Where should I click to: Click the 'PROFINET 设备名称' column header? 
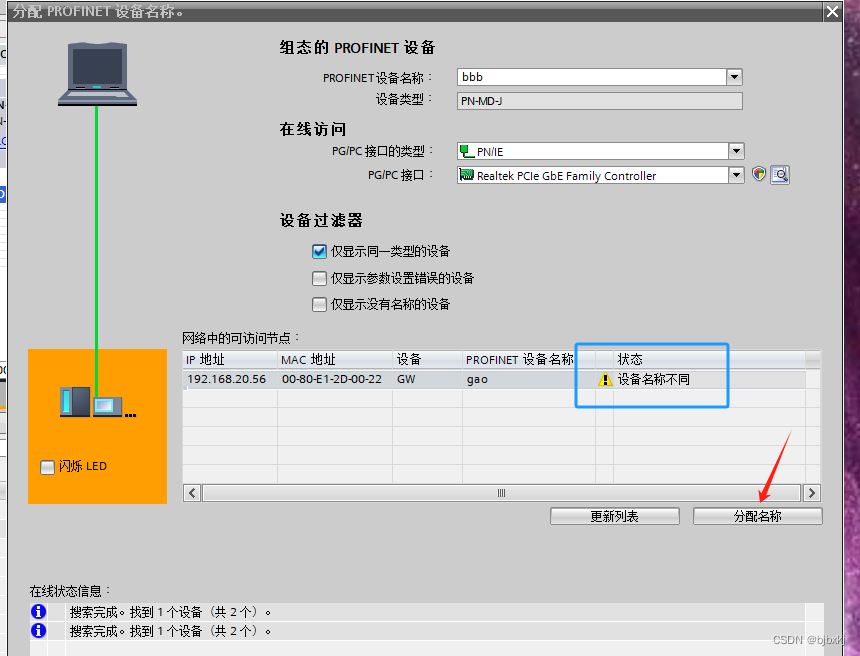(529, 360)
